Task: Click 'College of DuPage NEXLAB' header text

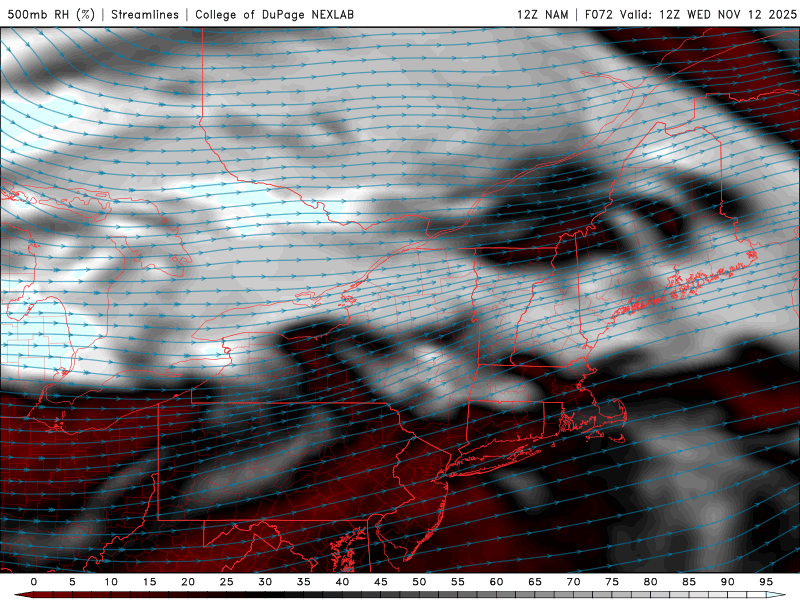Action: point(274,14)
